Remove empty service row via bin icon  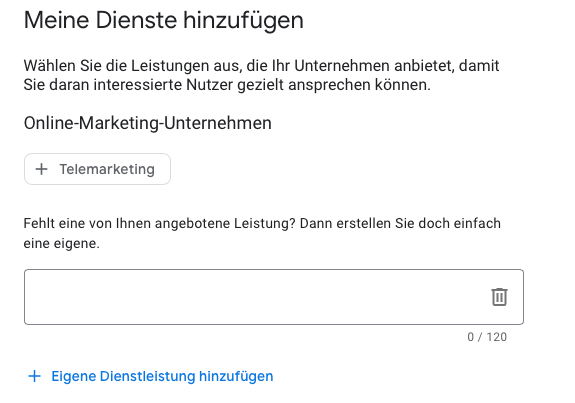[x=499, y=297]
